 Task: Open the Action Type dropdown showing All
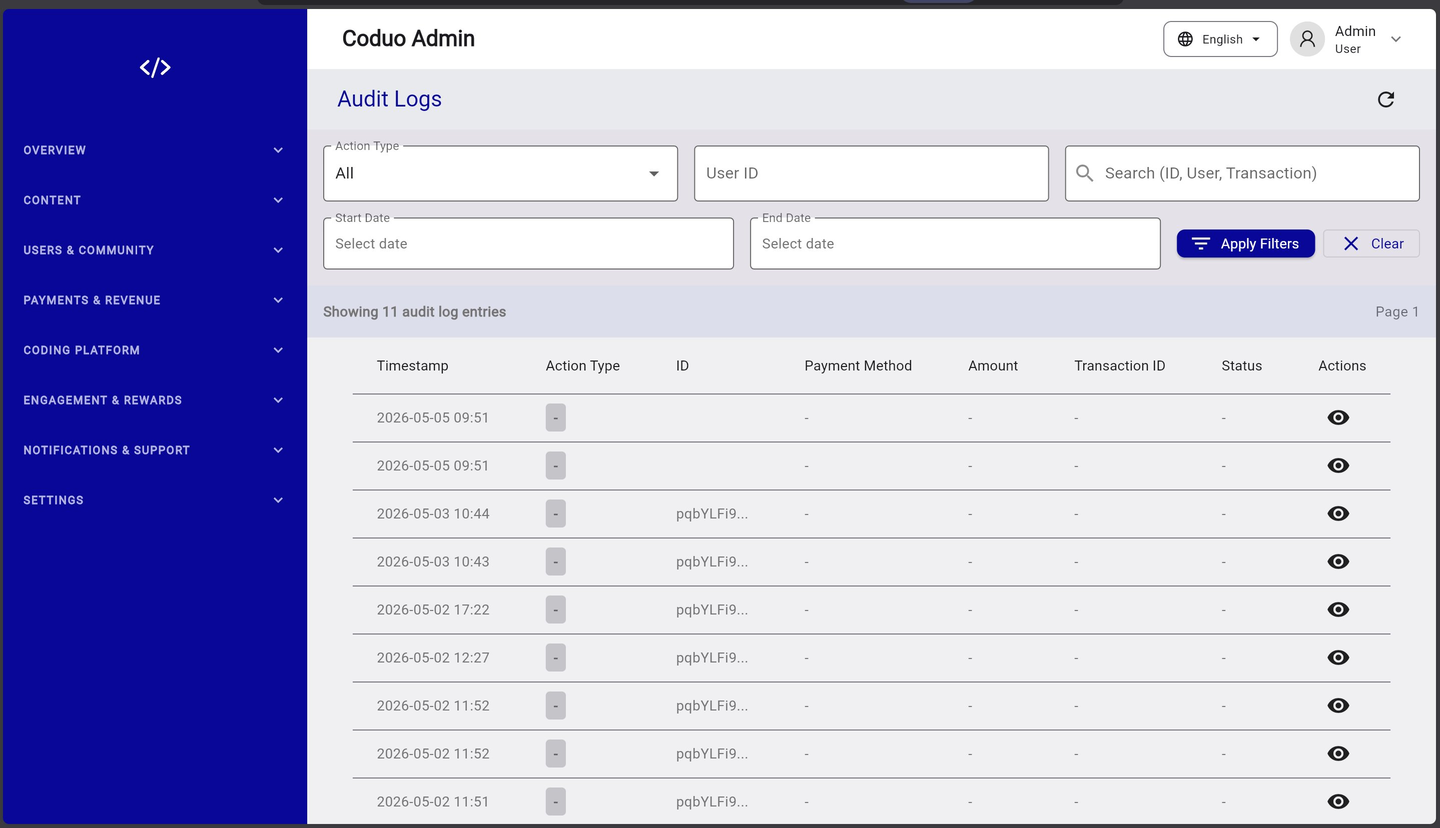click(500, 173)
